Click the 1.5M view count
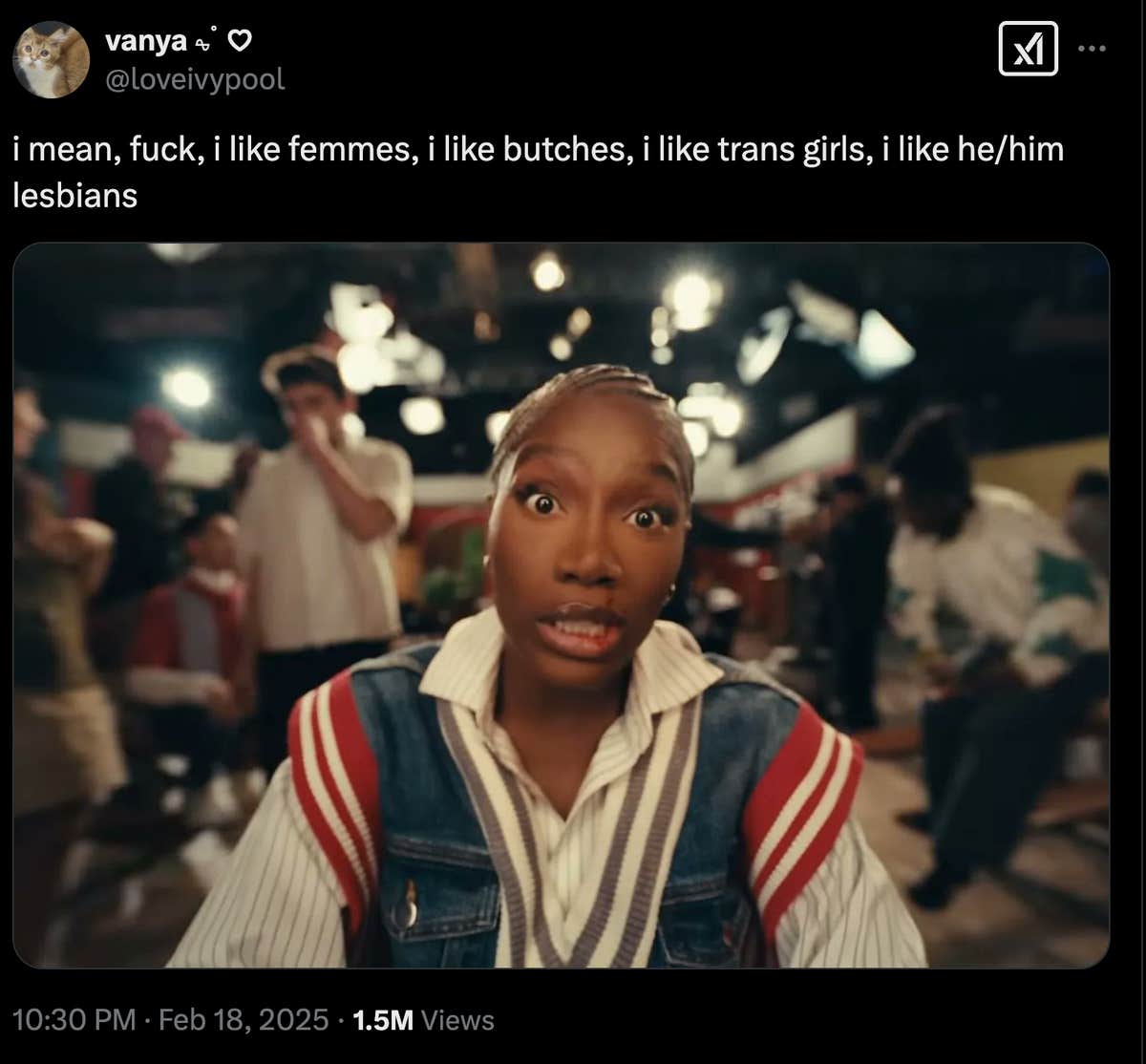Screen dimensions: 1146x1064 point(382,1020)
